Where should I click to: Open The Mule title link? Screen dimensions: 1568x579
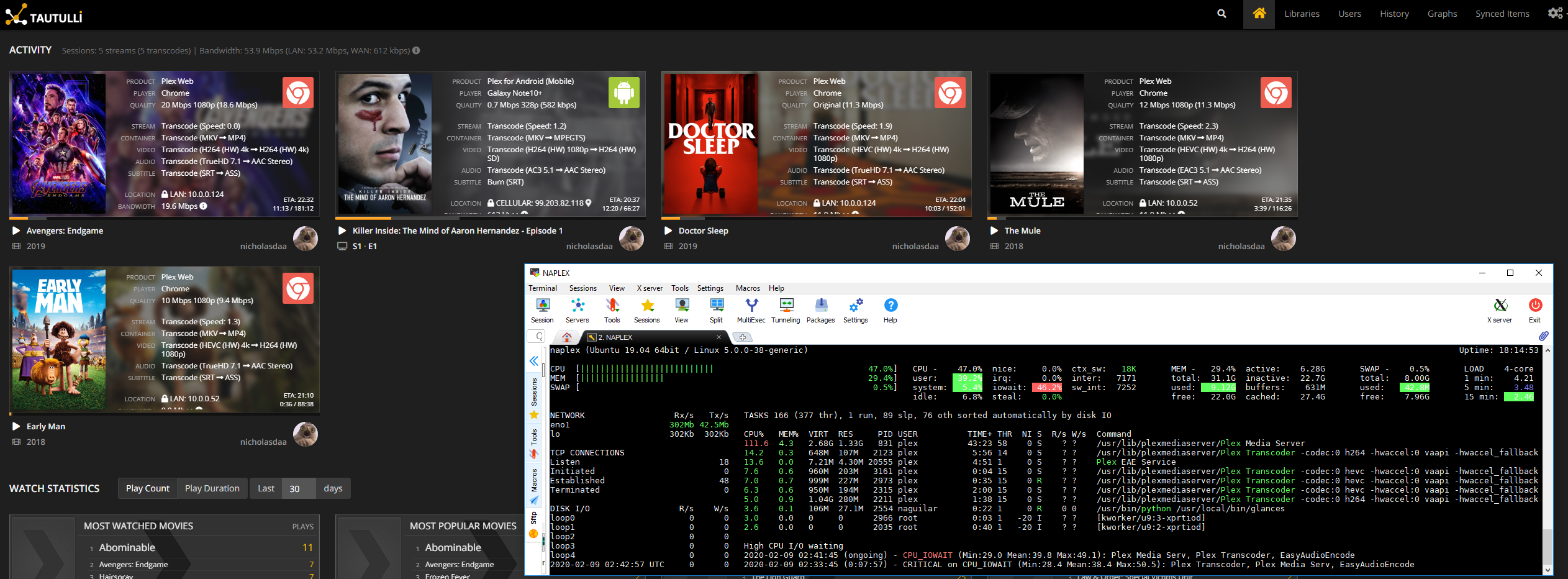point(1022,230)
